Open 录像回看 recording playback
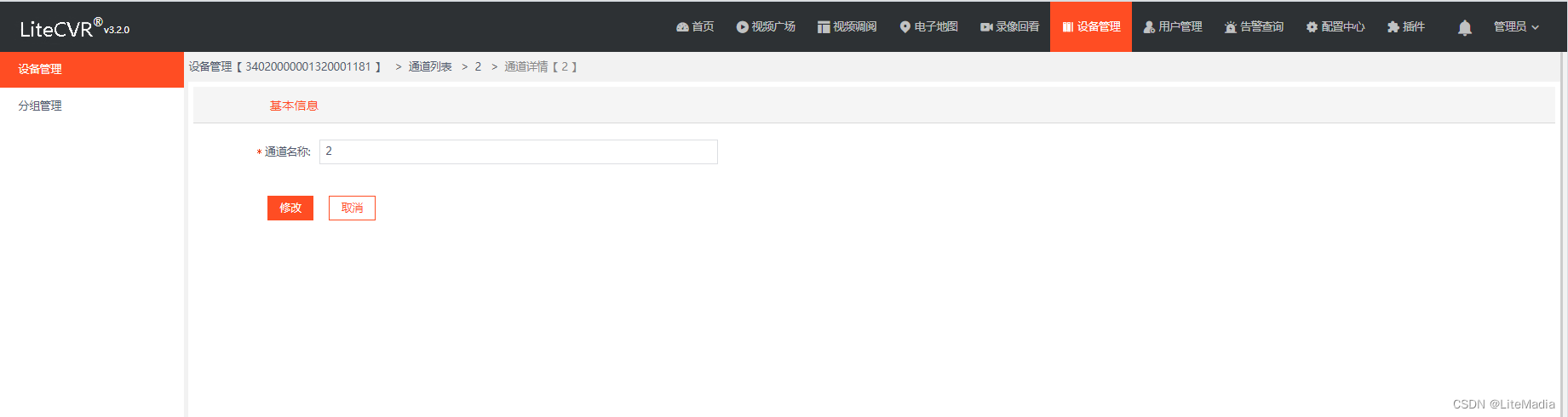Viewport: 1568px width, 417px height. pyautogui.click(x=1009, y=27)
